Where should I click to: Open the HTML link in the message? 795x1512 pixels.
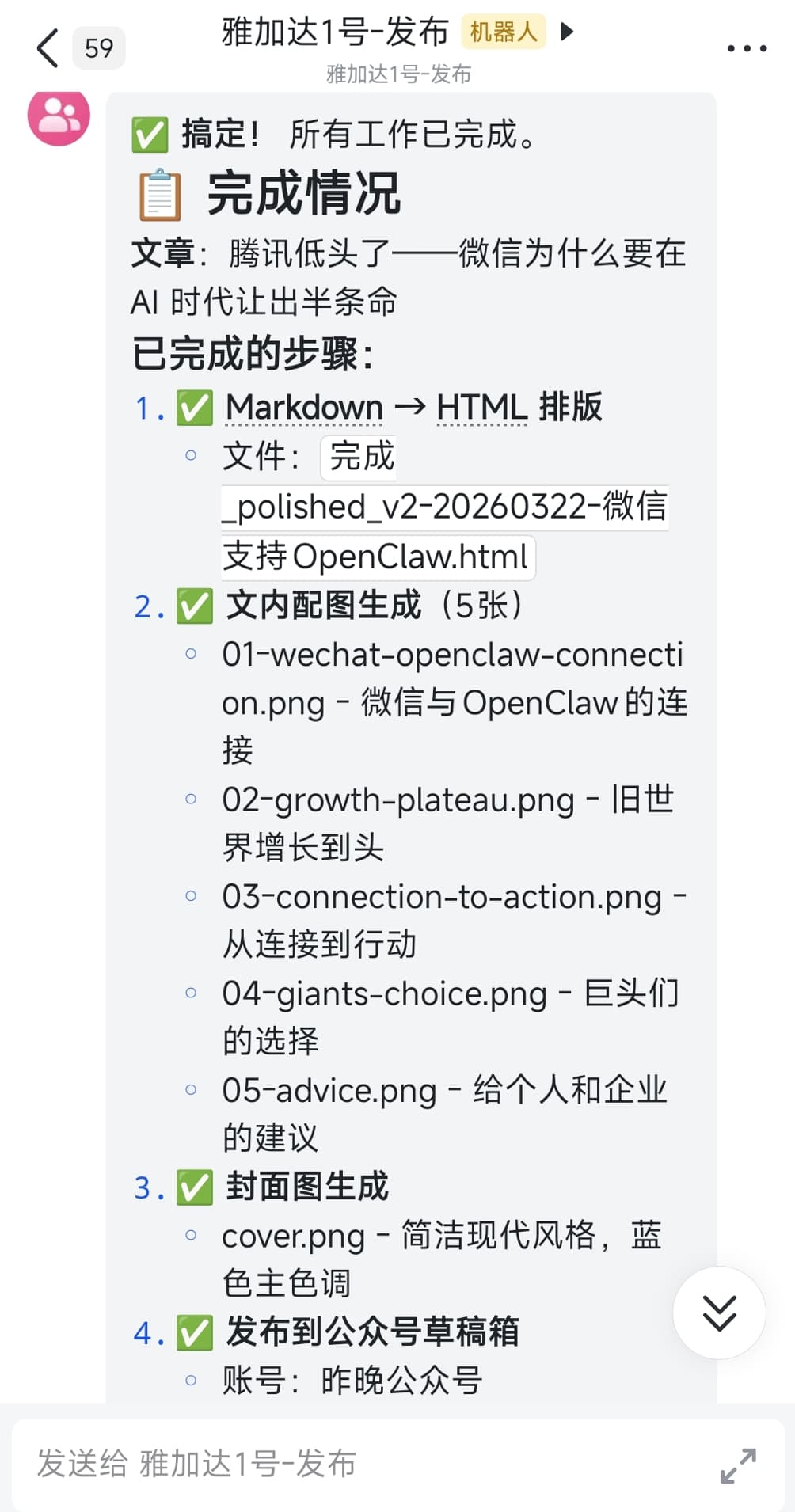tap(481, 407)
